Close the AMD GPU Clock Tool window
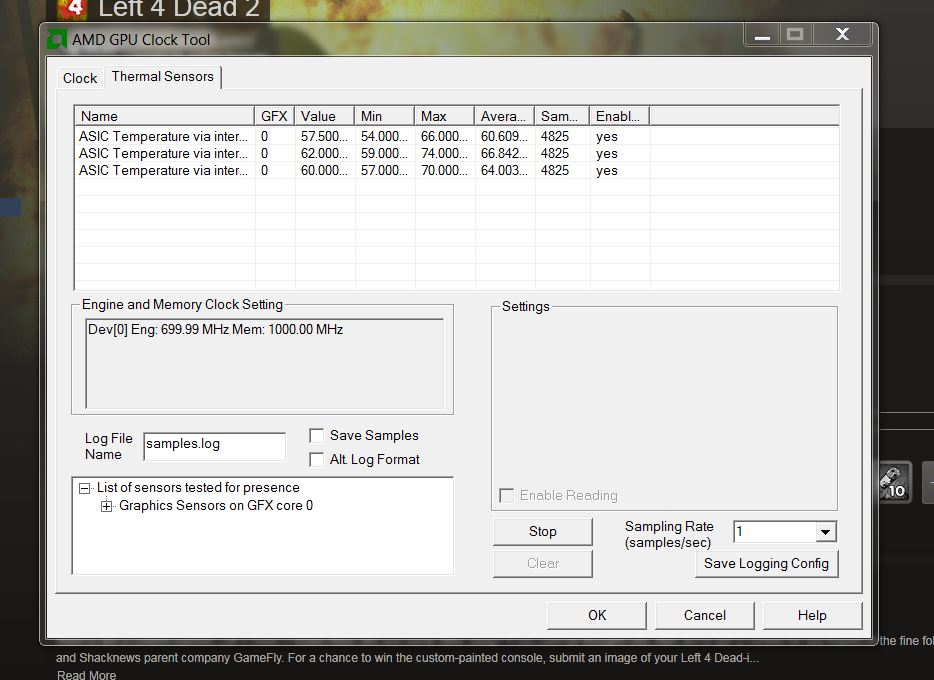The height and width of the screenshot is (680, 934). (842, 35)
